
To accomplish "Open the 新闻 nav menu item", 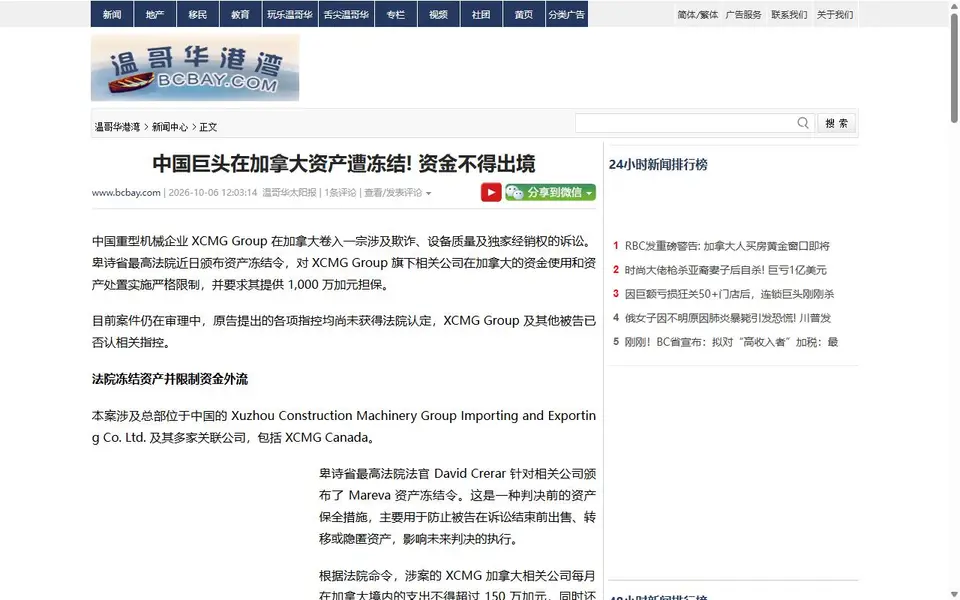I will point(112,14).
